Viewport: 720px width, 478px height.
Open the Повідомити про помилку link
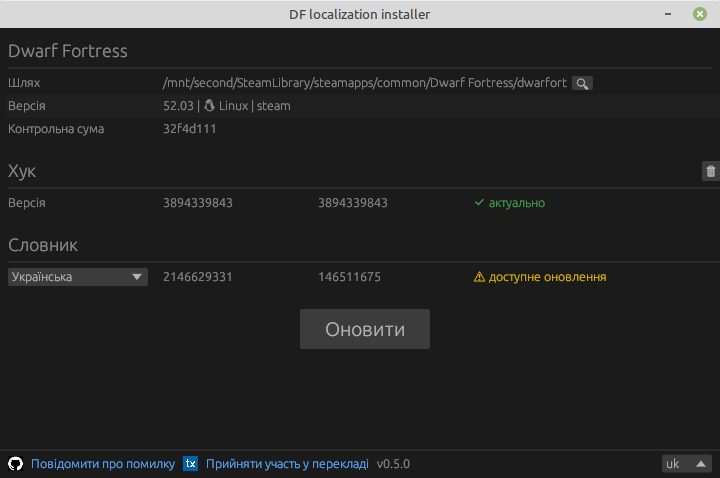point(103,464)
